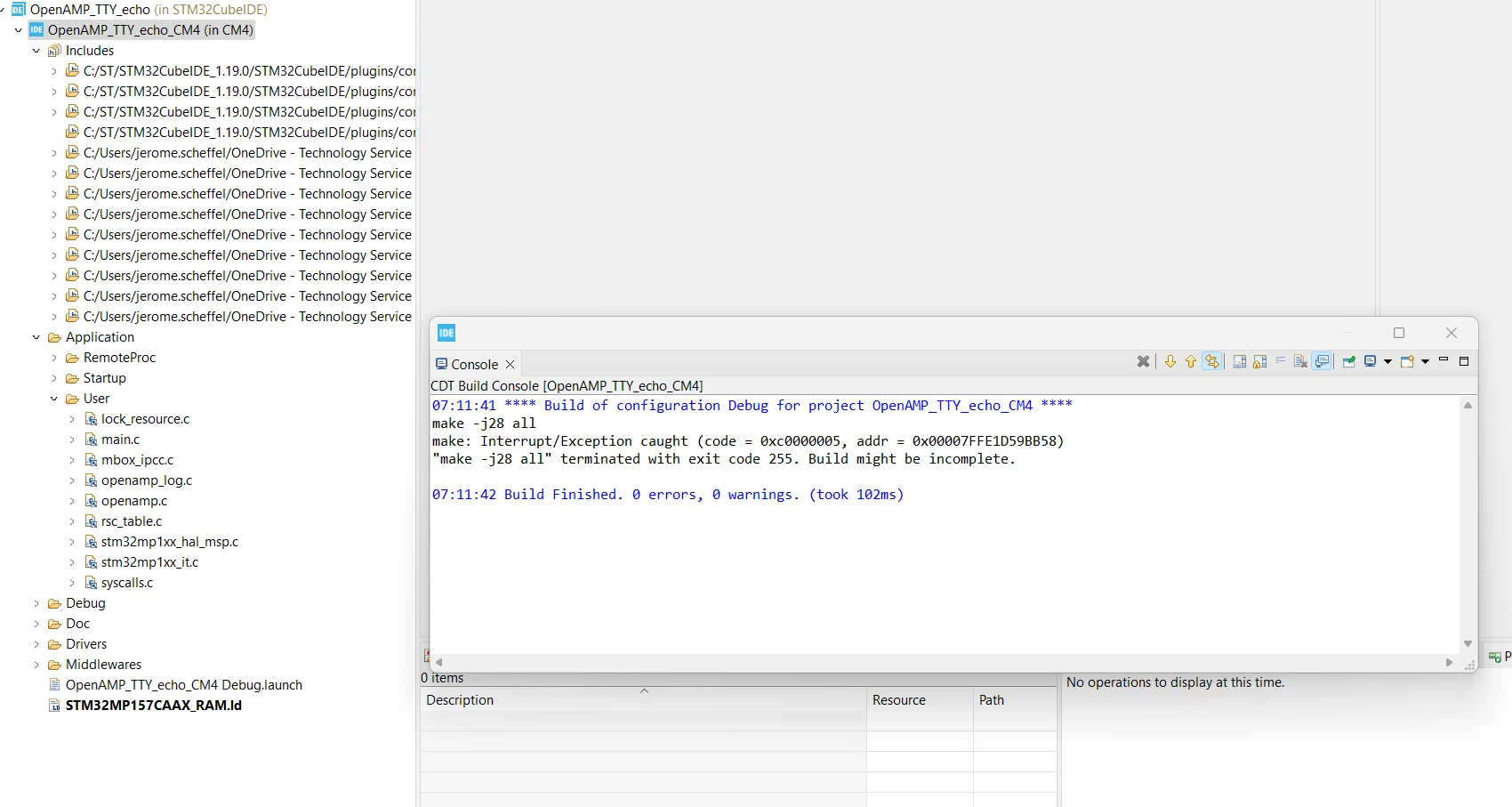Select openamp_log.c file
This screenshot has width=1512, height=807.
147,480
